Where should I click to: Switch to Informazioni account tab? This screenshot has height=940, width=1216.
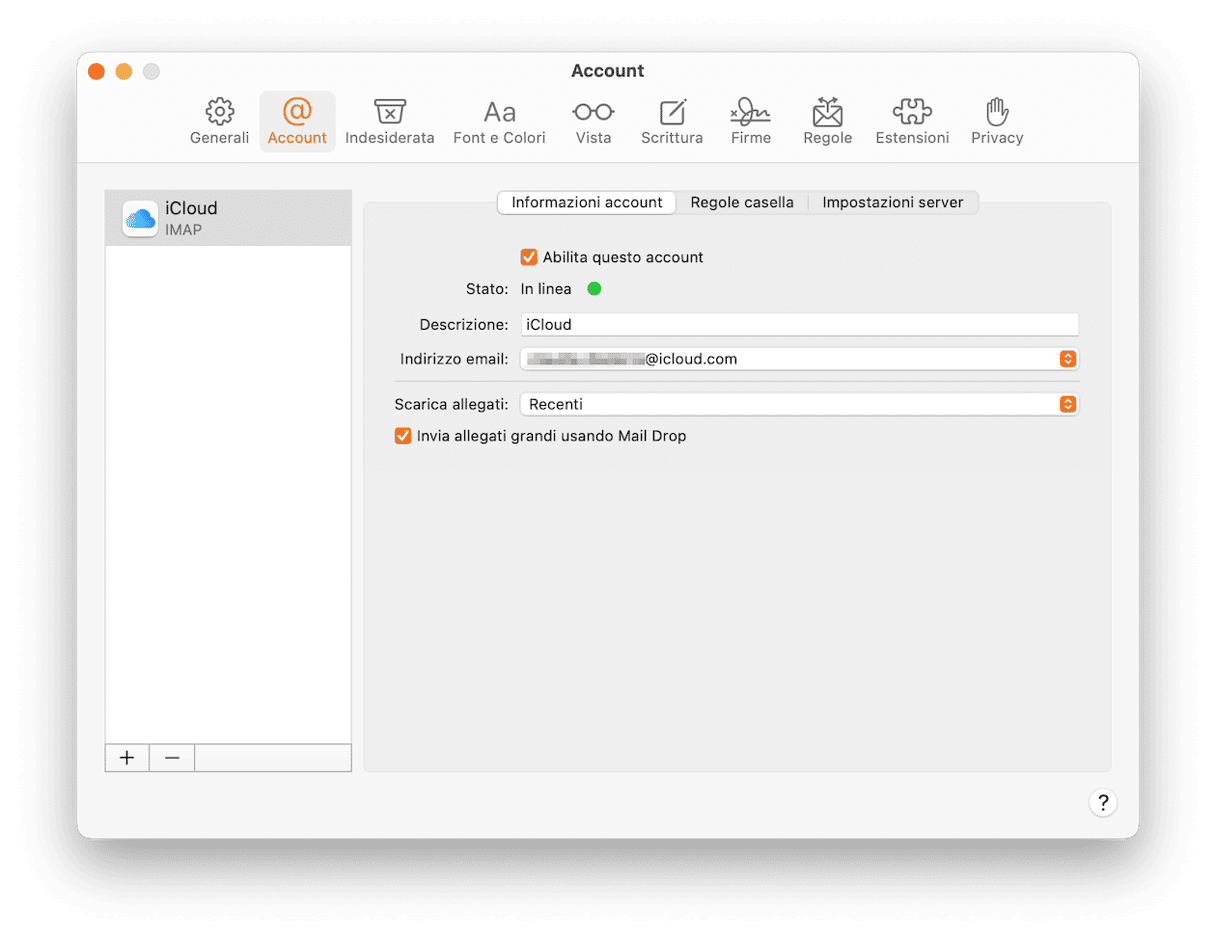click(587, 202)
